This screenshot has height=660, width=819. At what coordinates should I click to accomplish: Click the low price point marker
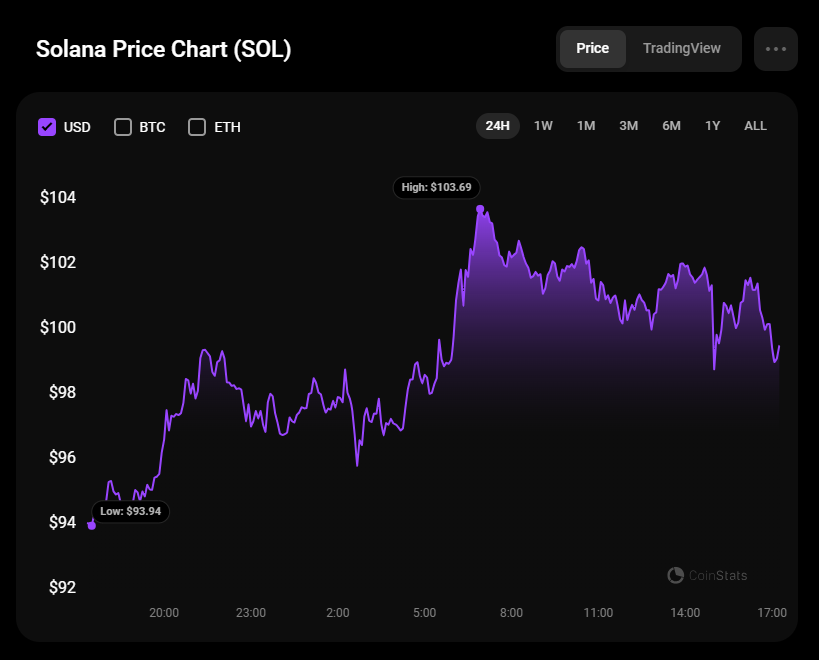tap(92, 525)
